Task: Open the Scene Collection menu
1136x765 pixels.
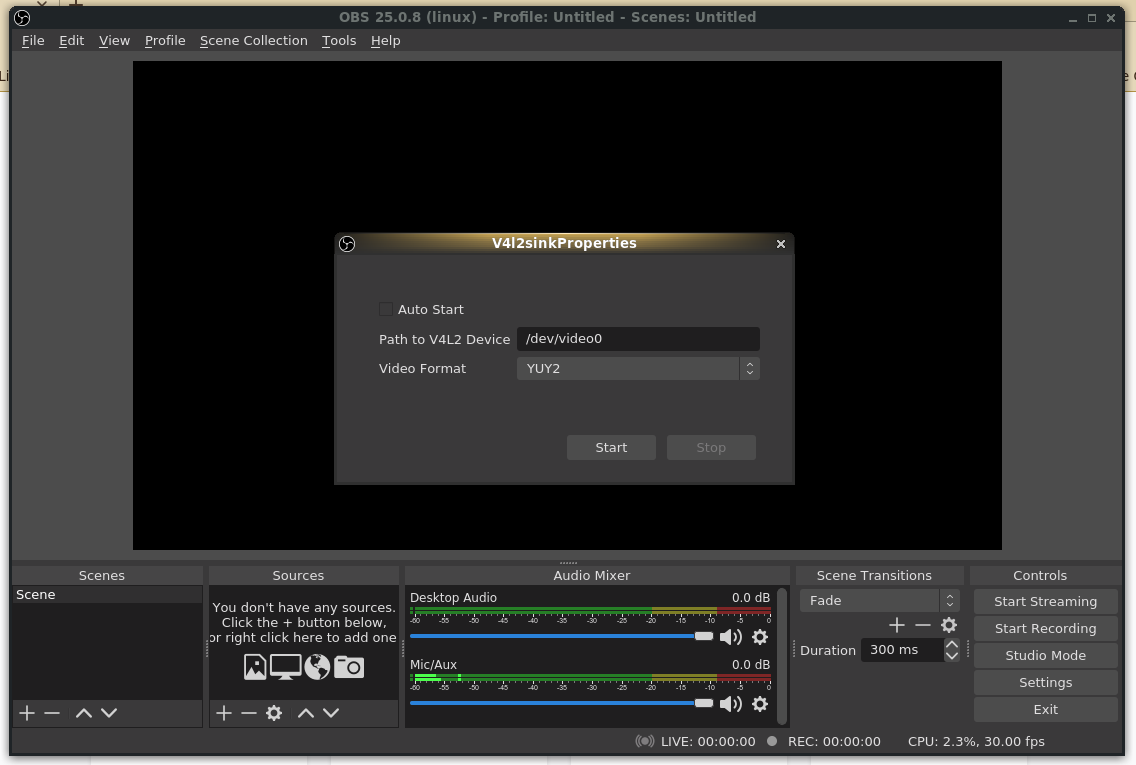Action: pyautogui.click(x=253, y=41)
